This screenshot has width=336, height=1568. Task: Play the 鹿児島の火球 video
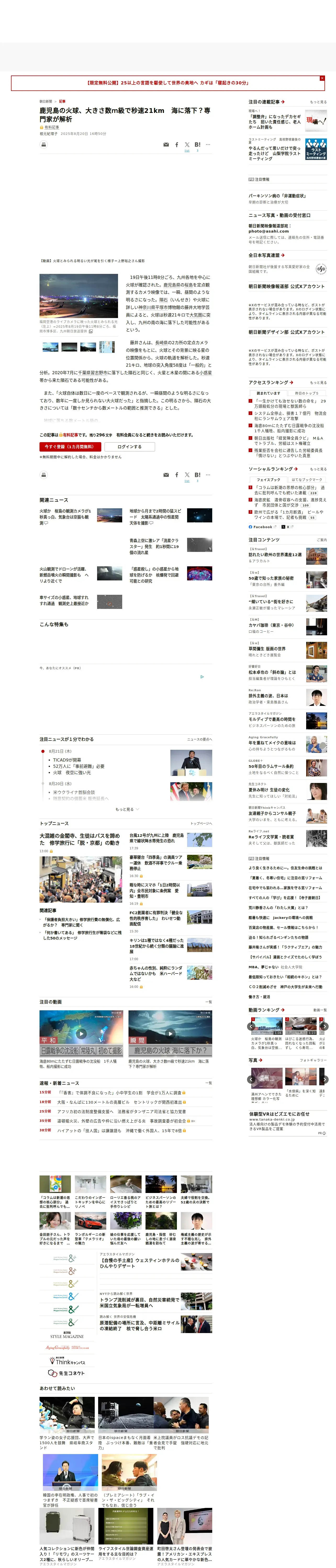(170, 1034)
